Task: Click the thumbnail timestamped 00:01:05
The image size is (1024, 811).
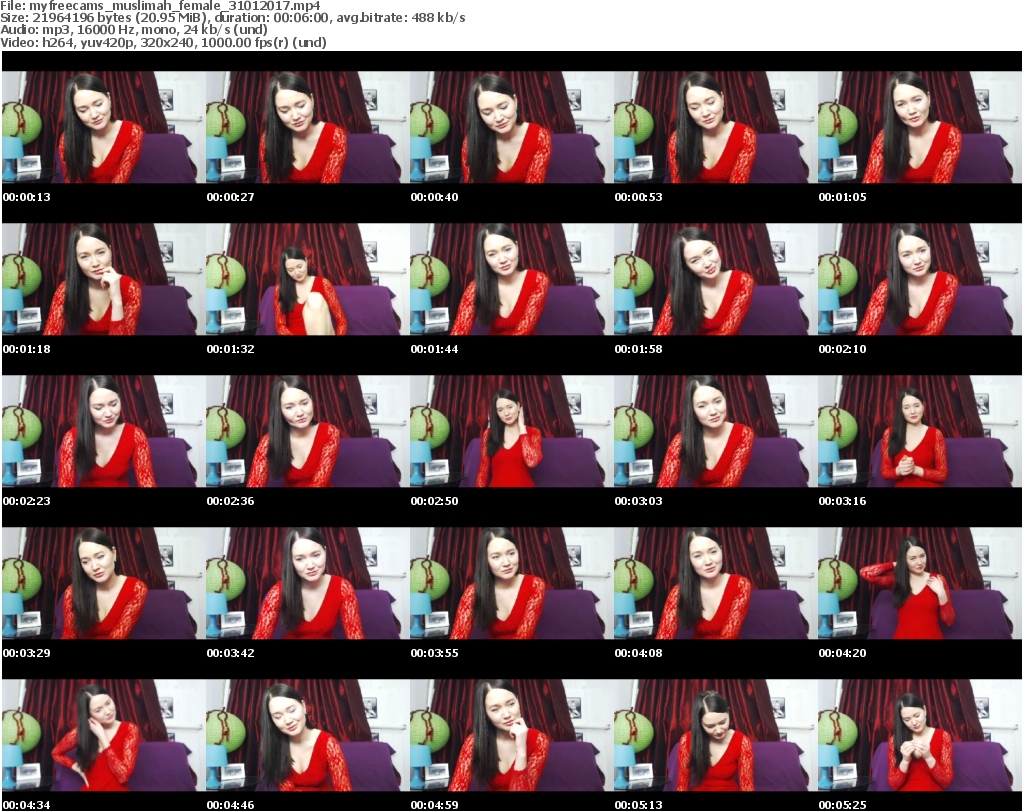Action: (920, 127)
